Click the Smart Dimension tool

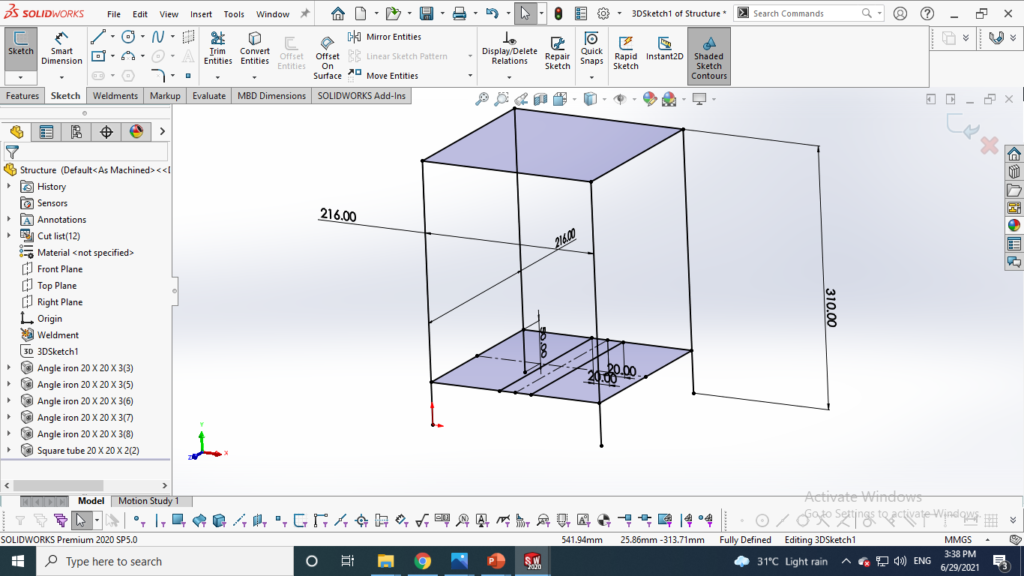(61, 48)
